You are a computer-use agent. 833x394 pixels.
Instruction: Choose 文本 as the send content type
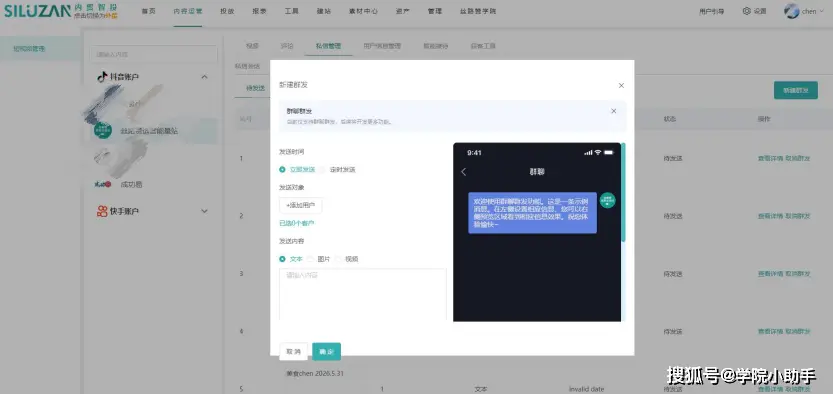point(291,259)
